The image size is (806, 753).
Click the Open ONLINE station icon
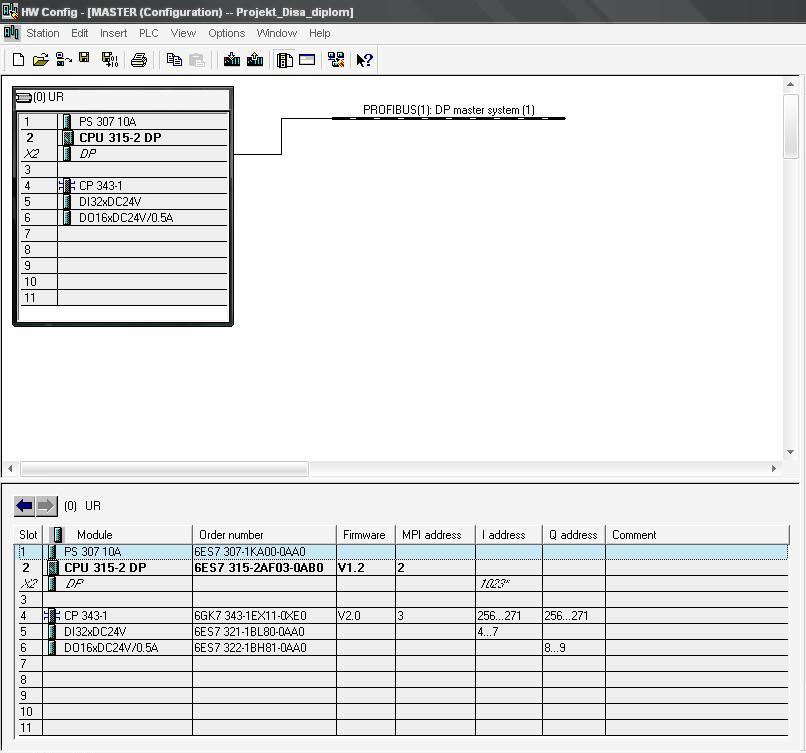click(x=63, y=60)
